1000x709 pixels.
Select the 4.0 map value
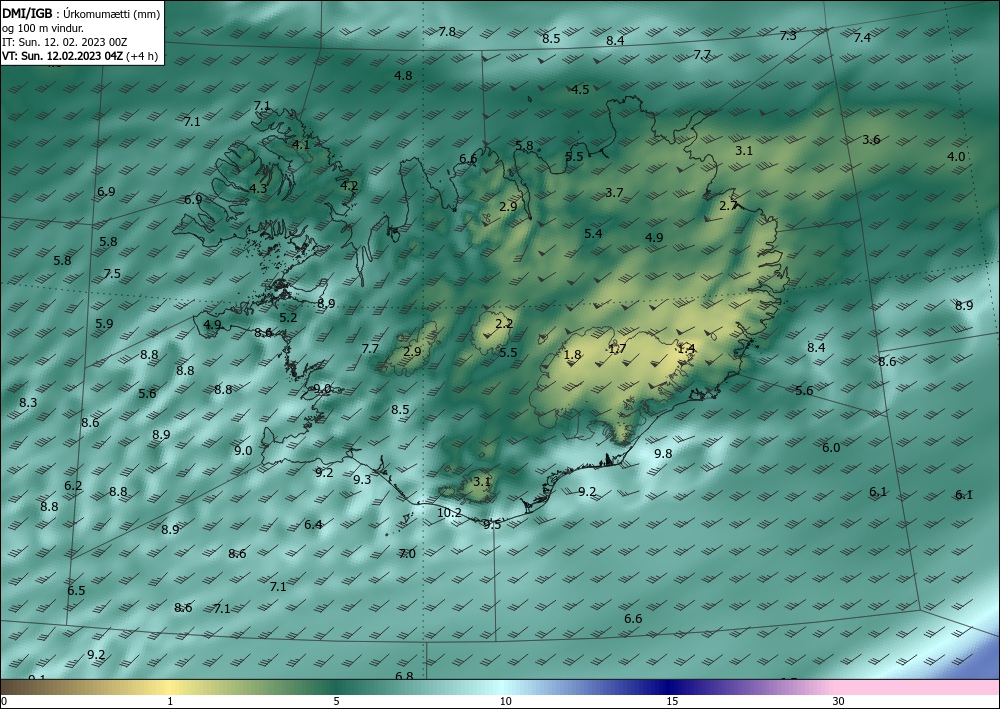tap(955, 156)
